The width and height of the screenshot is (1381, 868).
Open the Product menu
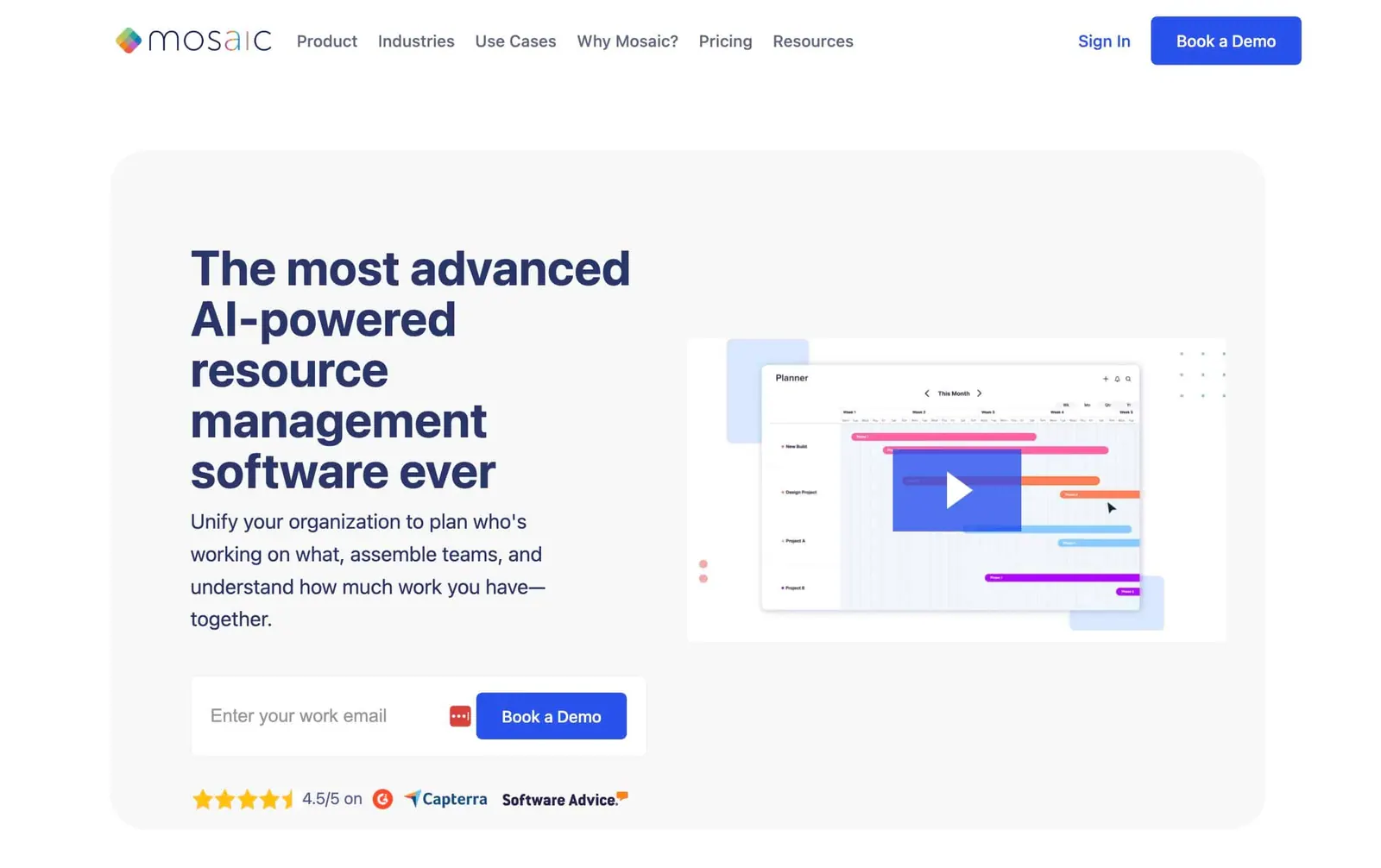pos(326,41)
